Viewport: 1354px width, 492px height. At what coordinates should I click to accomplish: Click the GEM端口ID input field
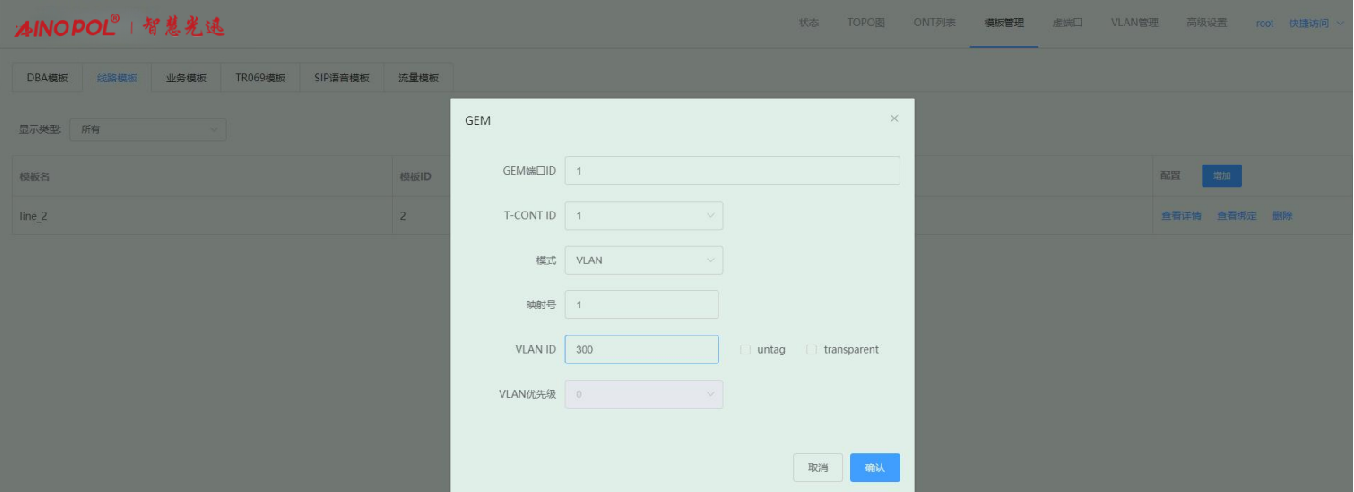(x=731, y=171)
